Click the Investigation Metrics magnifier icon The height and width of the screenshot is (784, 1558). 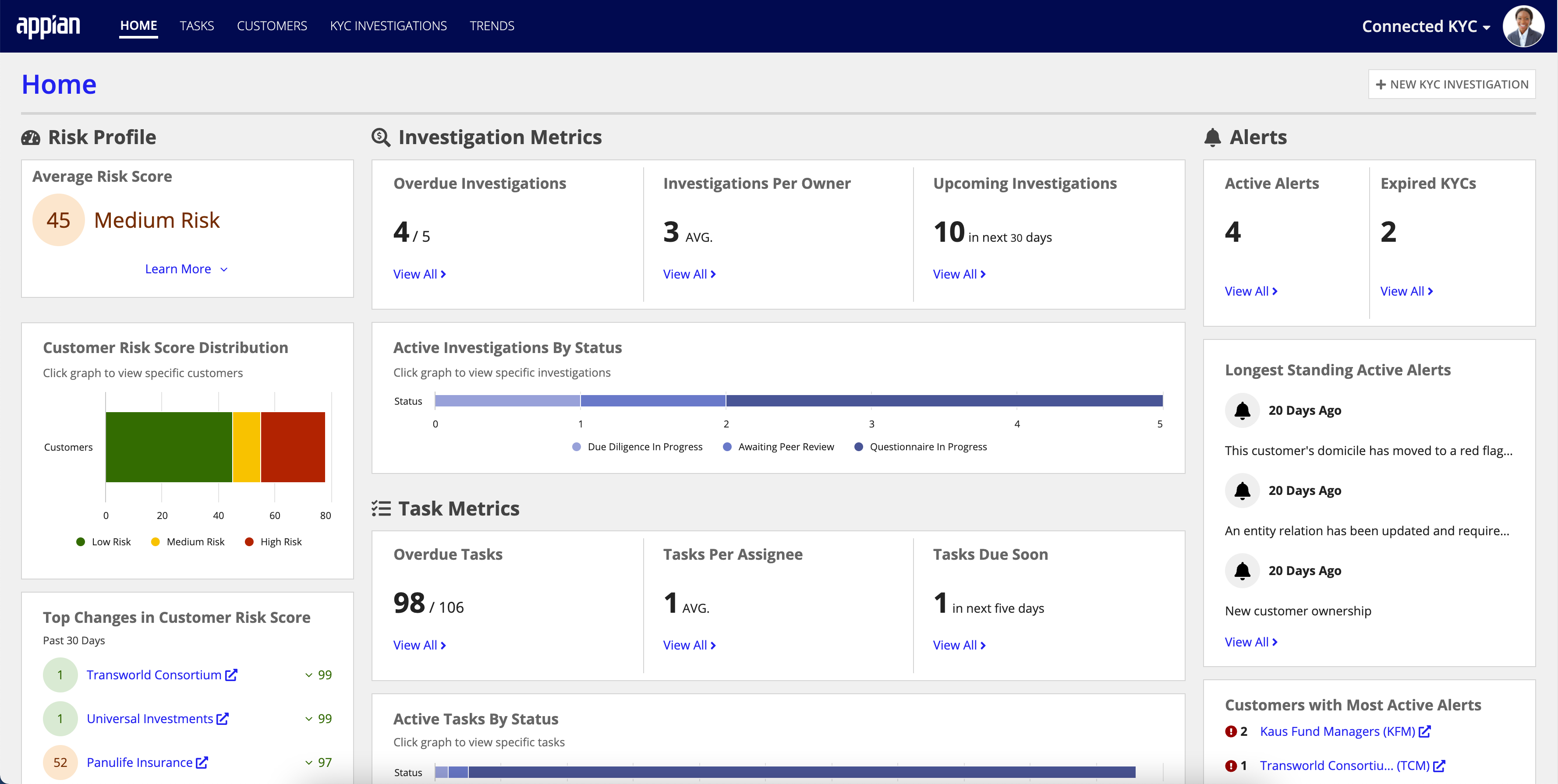point(381,137)
